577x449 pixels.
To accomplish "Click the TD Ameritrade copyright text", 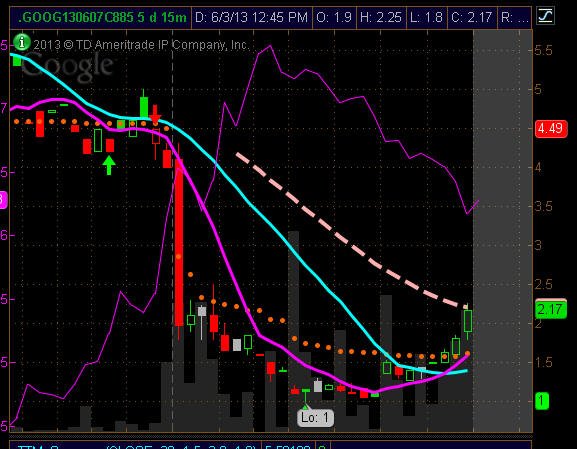I will (x=141, y=45).
